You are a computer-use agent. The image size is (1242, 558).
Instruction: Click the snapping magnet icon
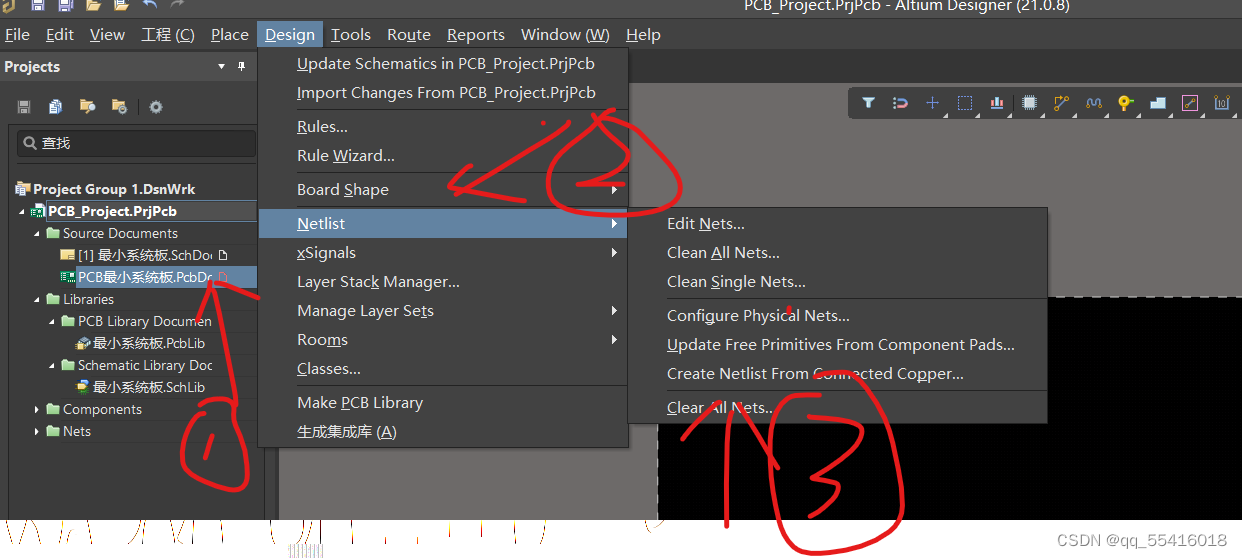900,103
